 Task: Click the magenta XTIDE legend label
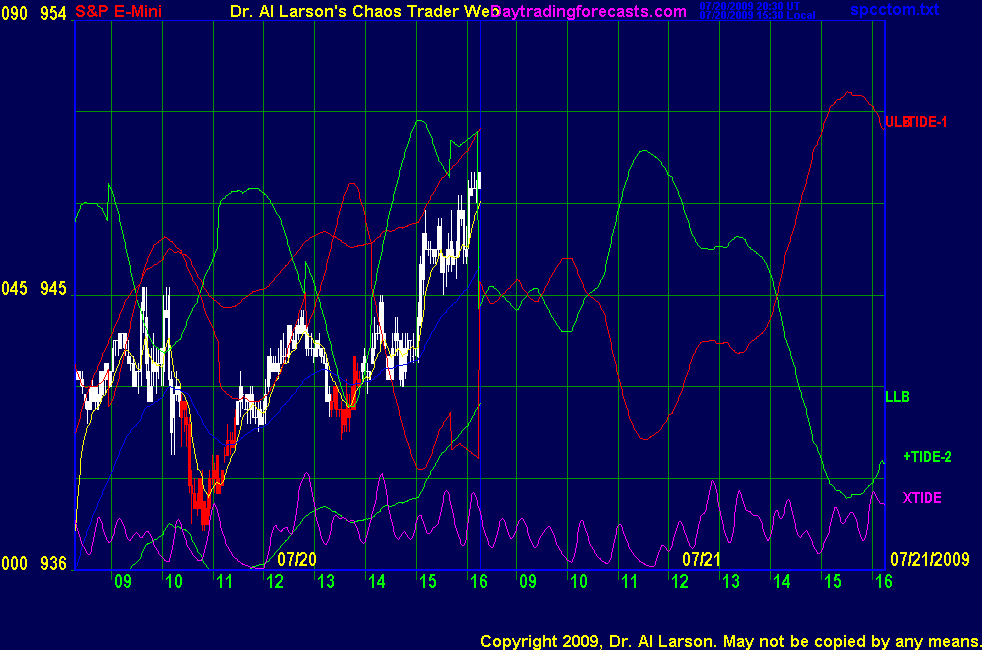[921, 497]
